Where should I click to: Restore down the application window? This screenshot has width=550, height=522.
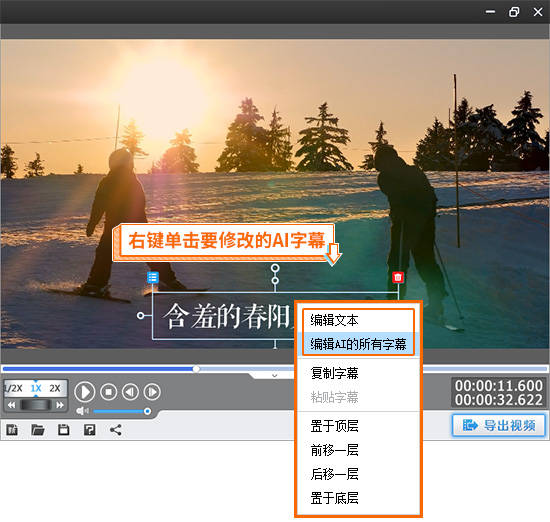514,12
